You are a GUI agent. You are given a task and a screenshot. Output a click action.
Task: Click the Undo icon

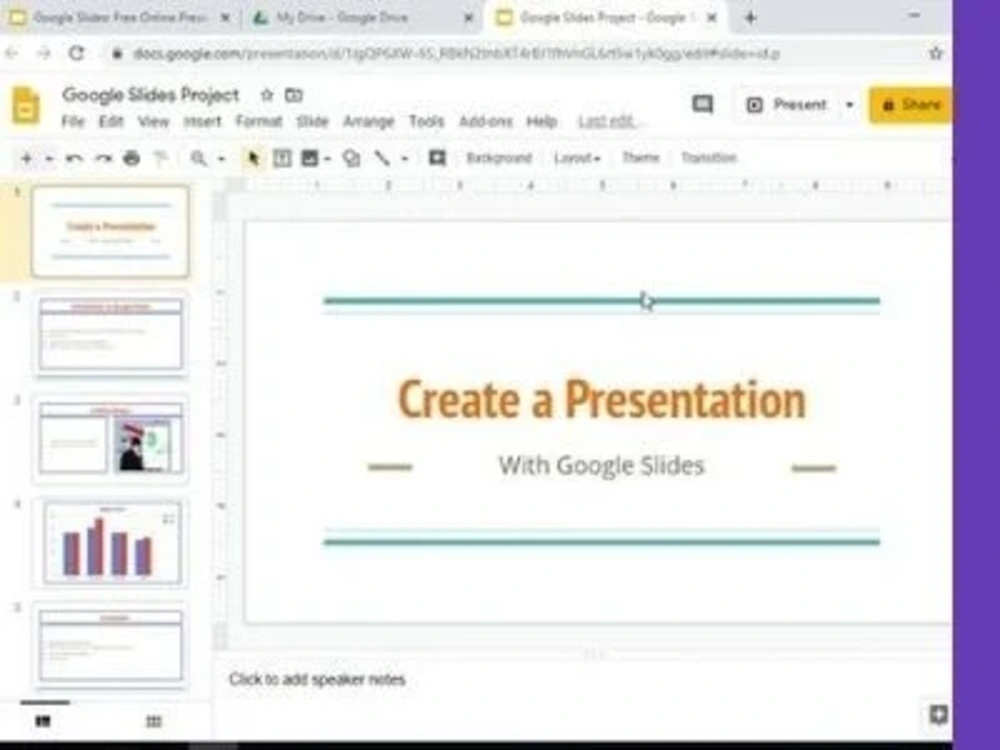pyautogui.click(x=73, y=158)
